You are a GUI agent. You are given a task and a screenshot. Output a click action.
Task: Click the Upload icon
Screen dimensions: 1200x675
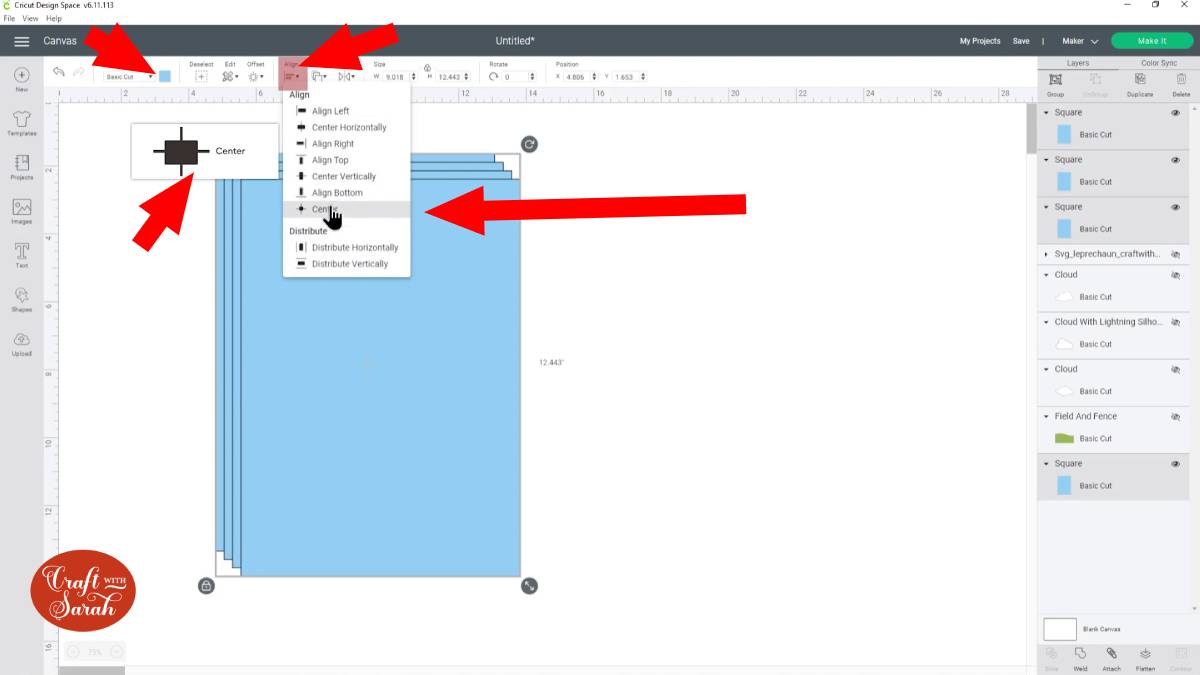pos(21,343)
